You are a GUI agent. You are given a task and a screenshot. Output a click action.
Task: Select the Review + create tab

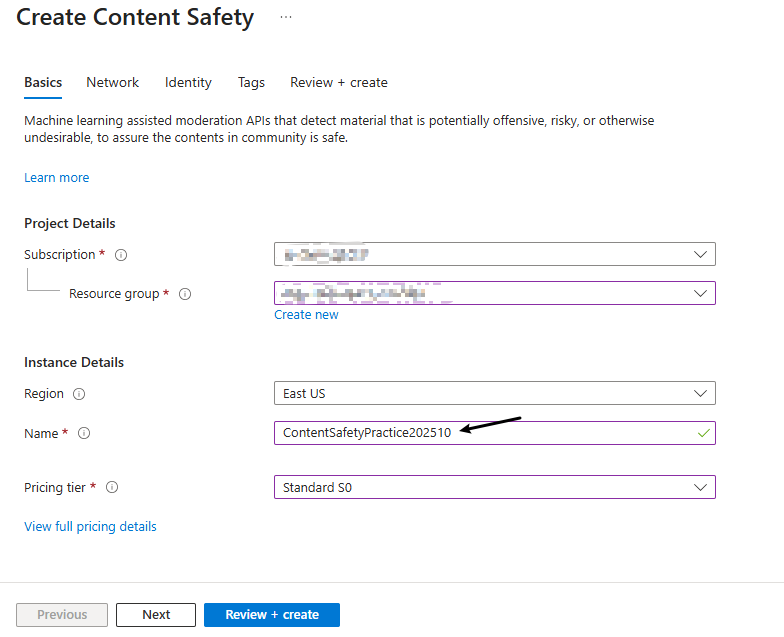tap(339, 83)
